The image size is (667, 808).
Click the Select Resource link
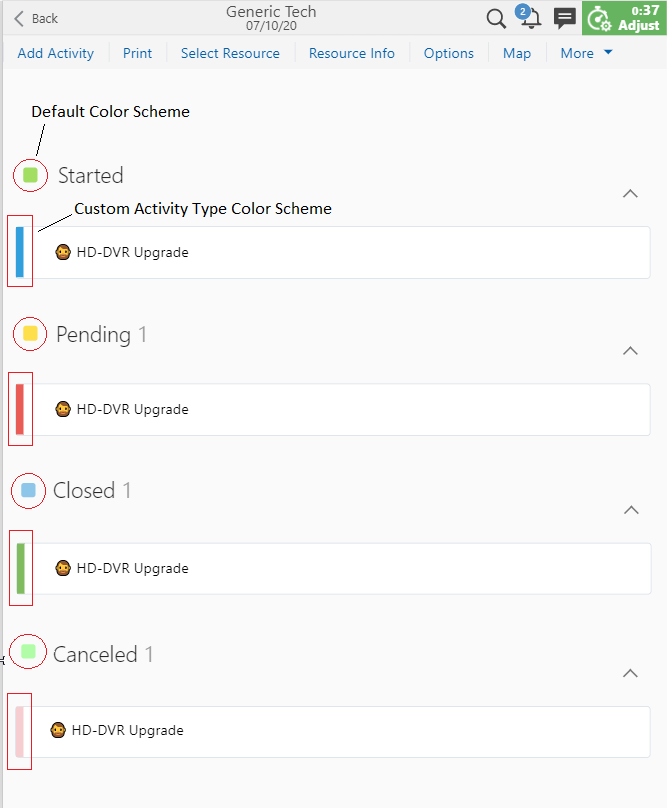(x=230, y=53)
